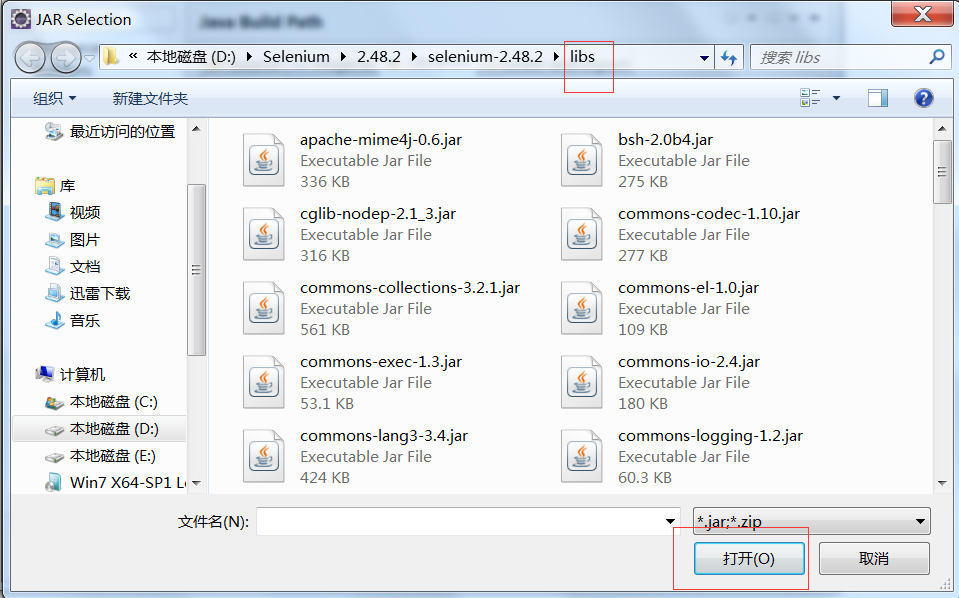Select commons-io-2.4.jar file icon
The width and height of the screenshot is (959, 598).
point(582,382)
